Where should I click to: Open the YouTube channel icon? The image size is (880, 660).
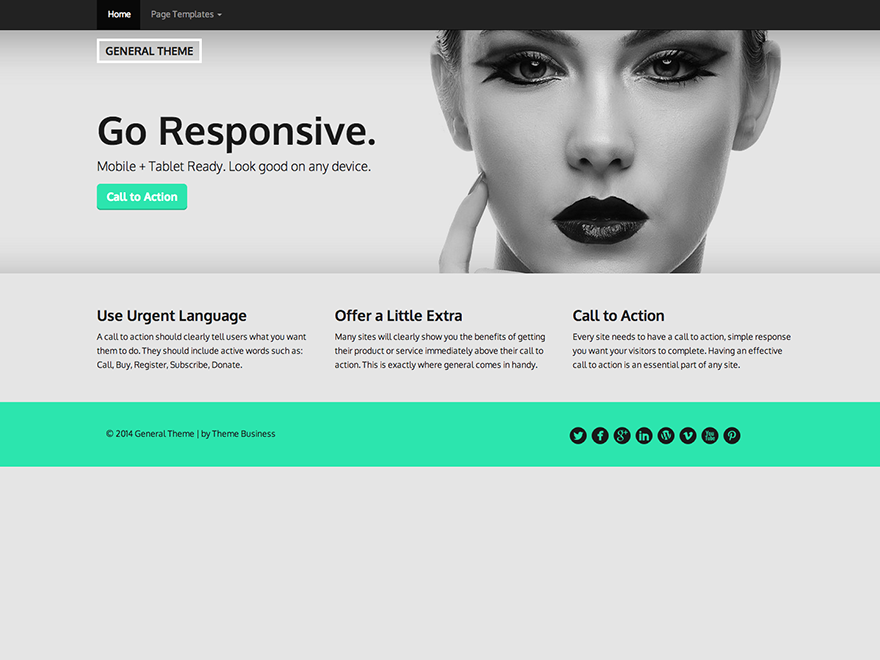tap(710, 435)
